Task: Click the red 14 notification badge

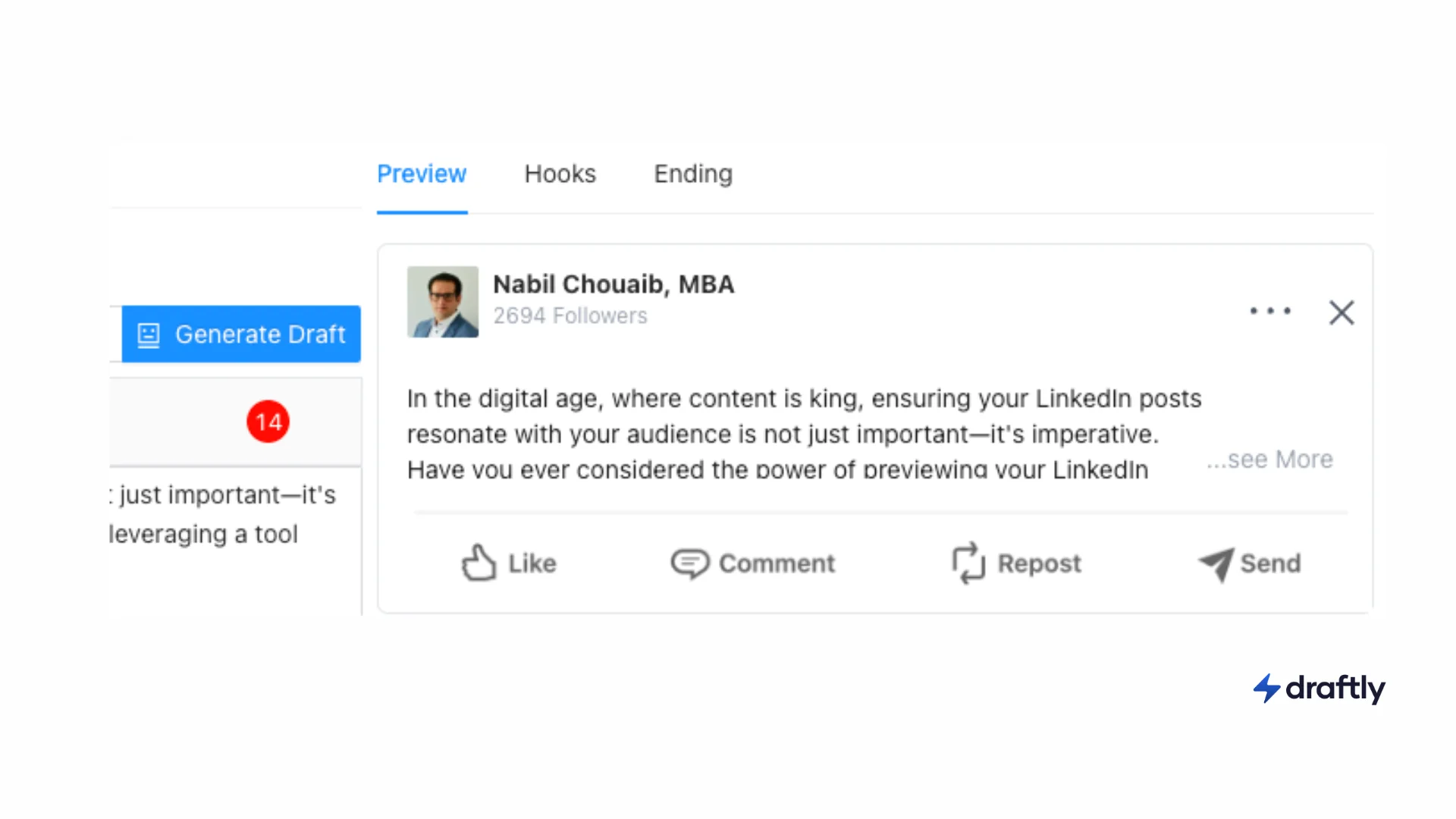Action: [x=268, y=422]
